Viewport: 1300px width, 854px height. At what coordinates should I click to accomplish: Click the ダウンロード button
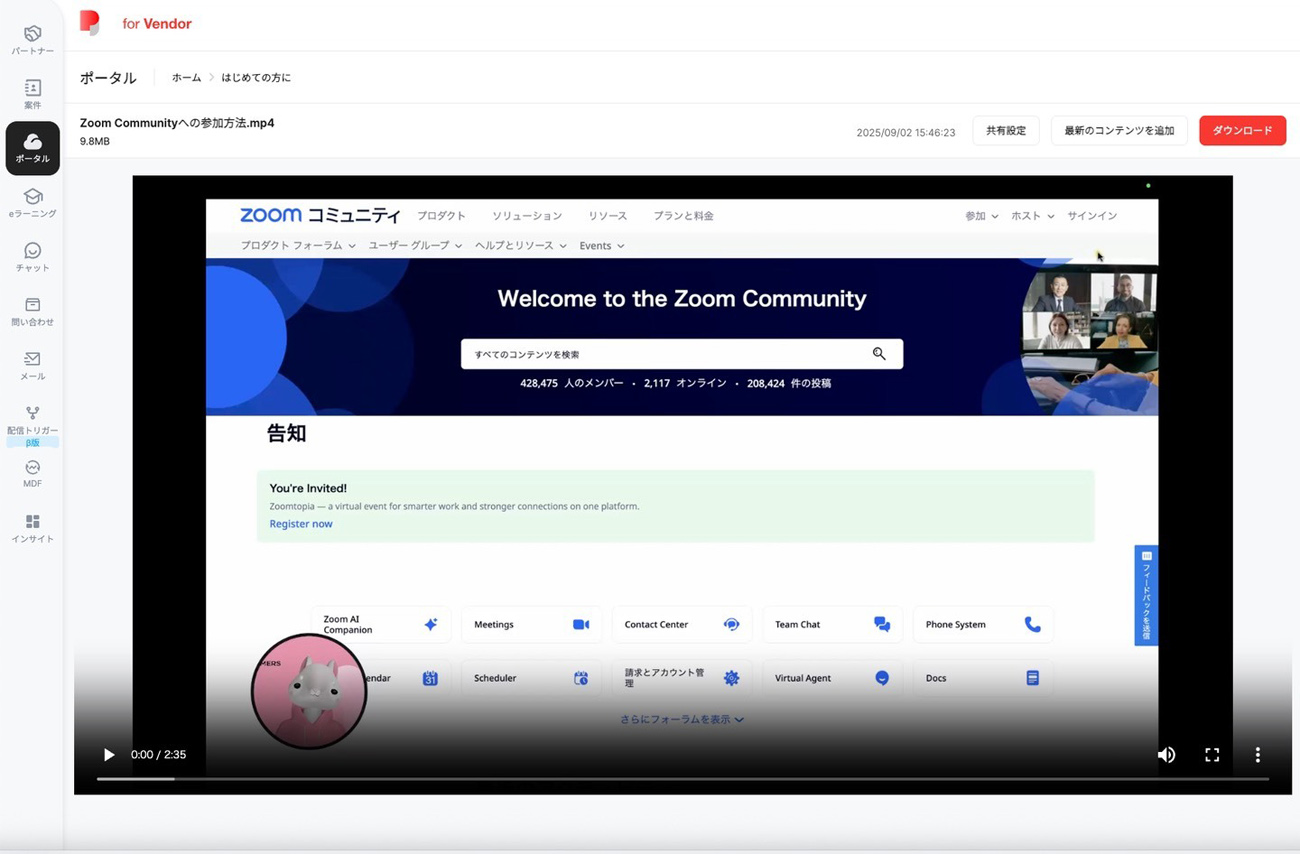tap(1242, 131)
